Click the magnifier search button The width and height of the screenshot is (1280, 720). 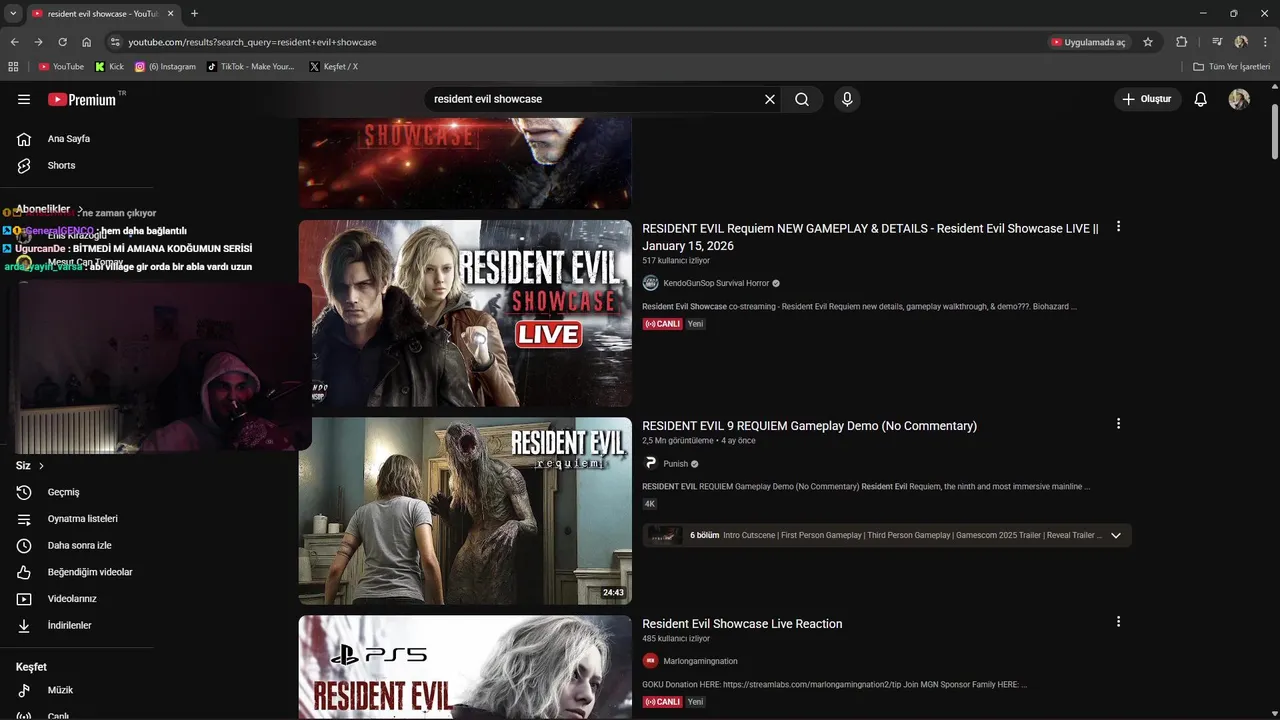pyautogui.click(x=802, y=99)
